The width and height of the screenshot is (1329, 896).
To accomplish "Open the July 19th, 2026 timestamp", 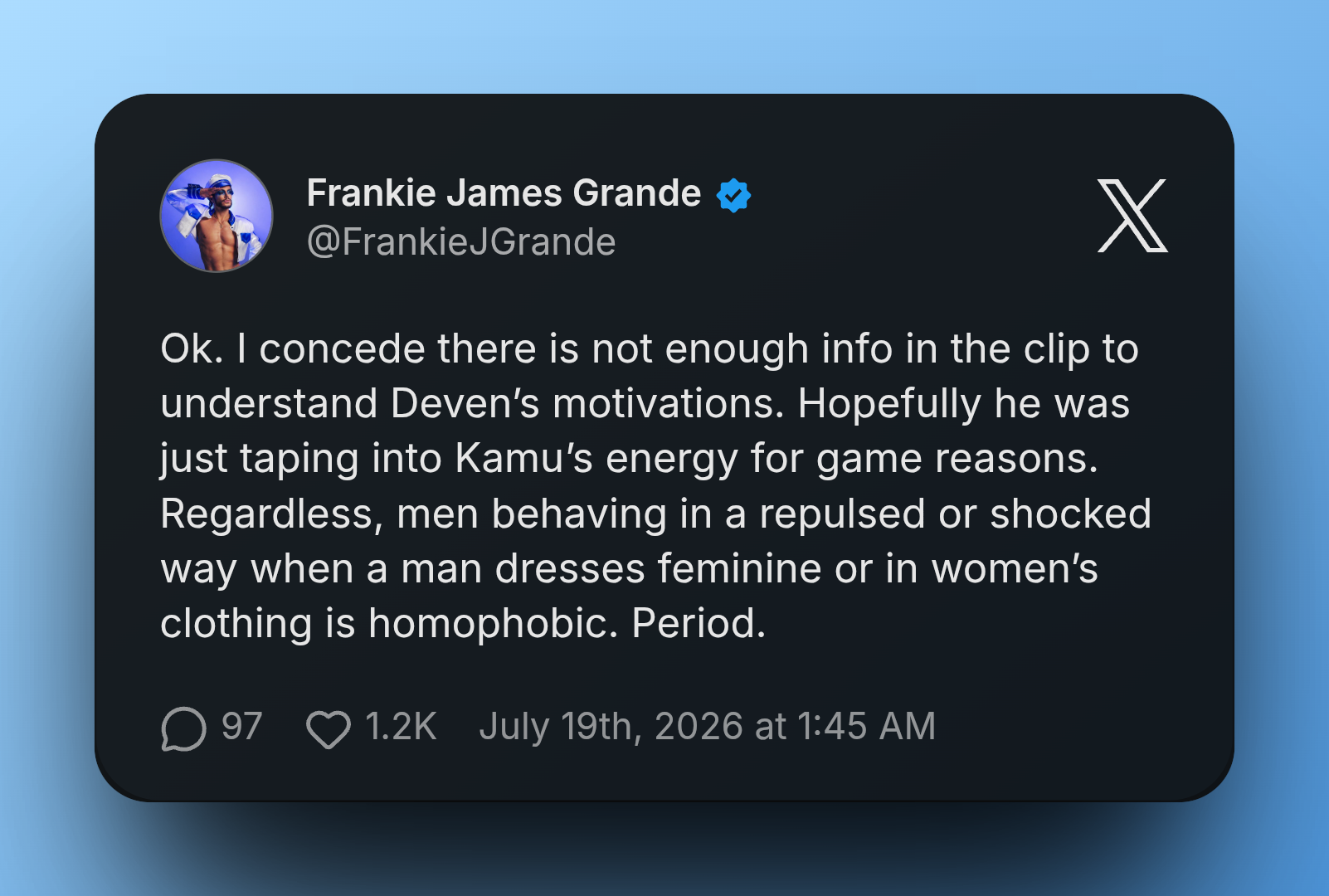I will pyautogui.click(x=707, y=727).
